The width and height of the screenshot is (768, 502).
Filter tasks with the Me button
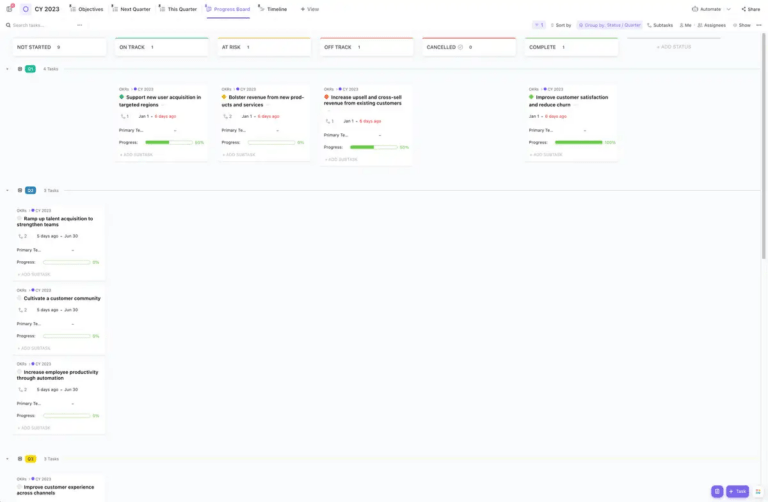pyautogui.click(x=685, y=25)
